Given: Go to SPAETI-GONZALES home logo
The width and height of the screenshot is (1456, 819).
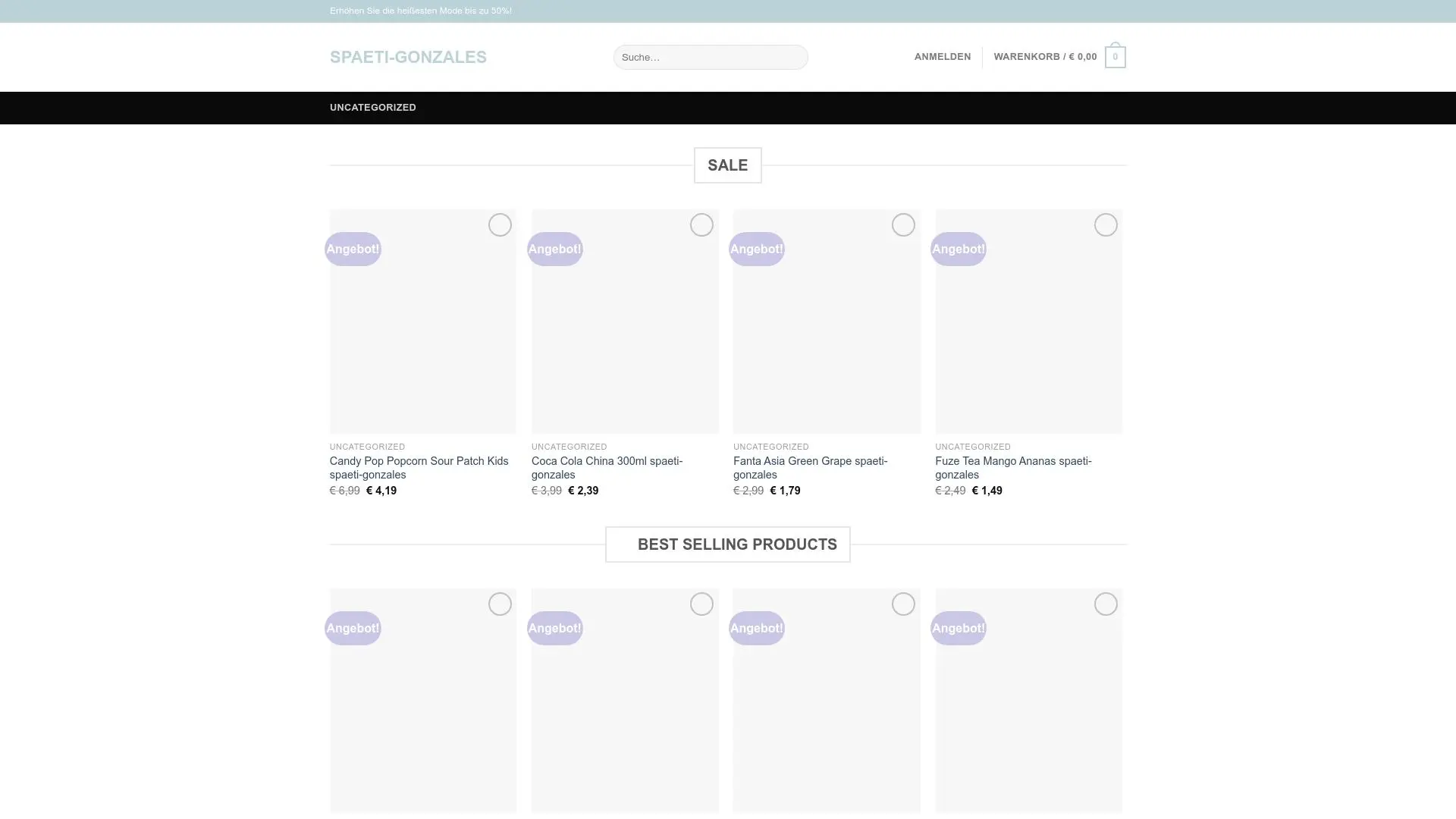Looking at the screenshot, I should point(408,58).
